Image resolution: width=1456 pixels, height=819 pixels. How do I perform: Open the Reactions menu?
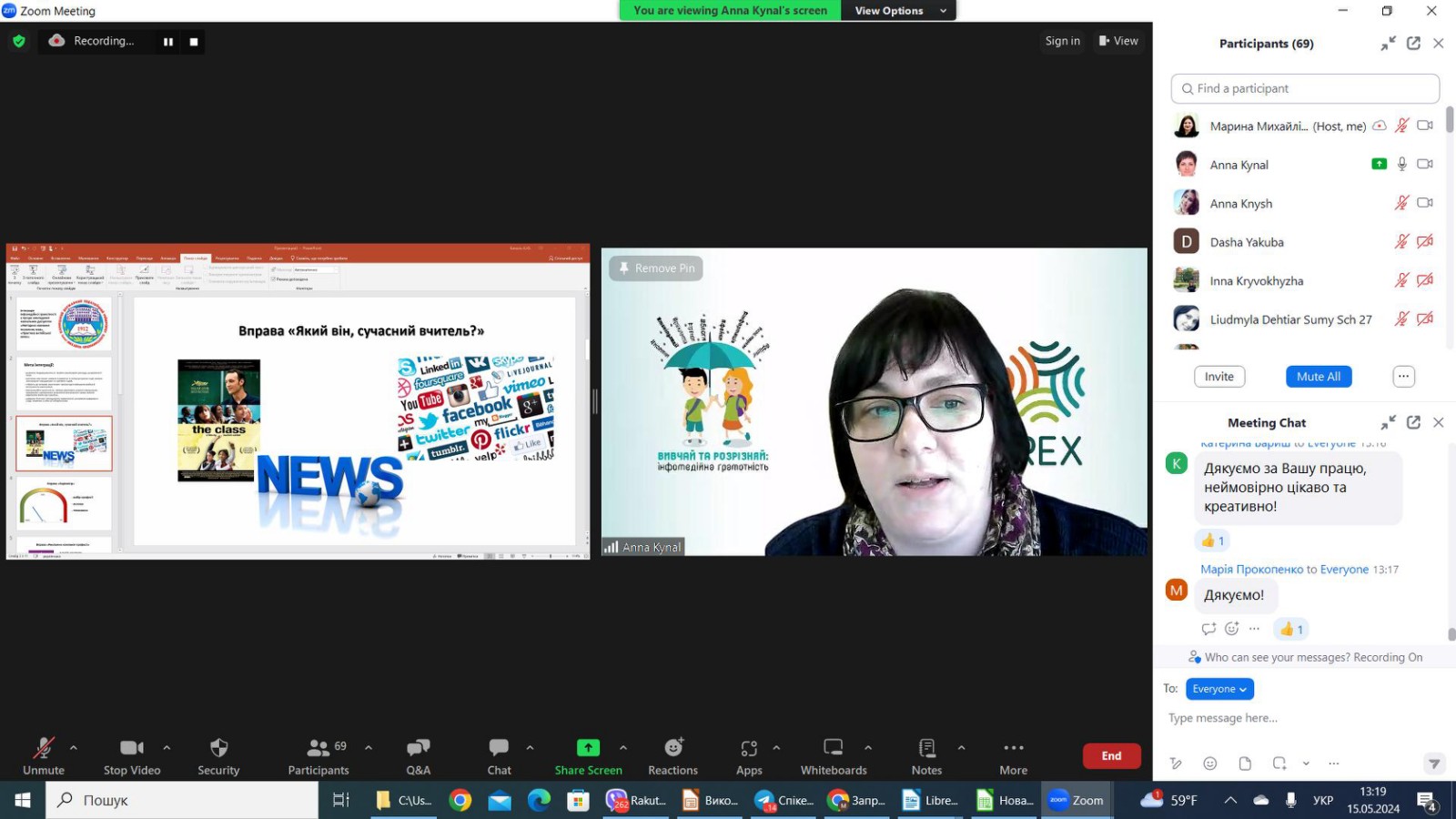(672, 749)
